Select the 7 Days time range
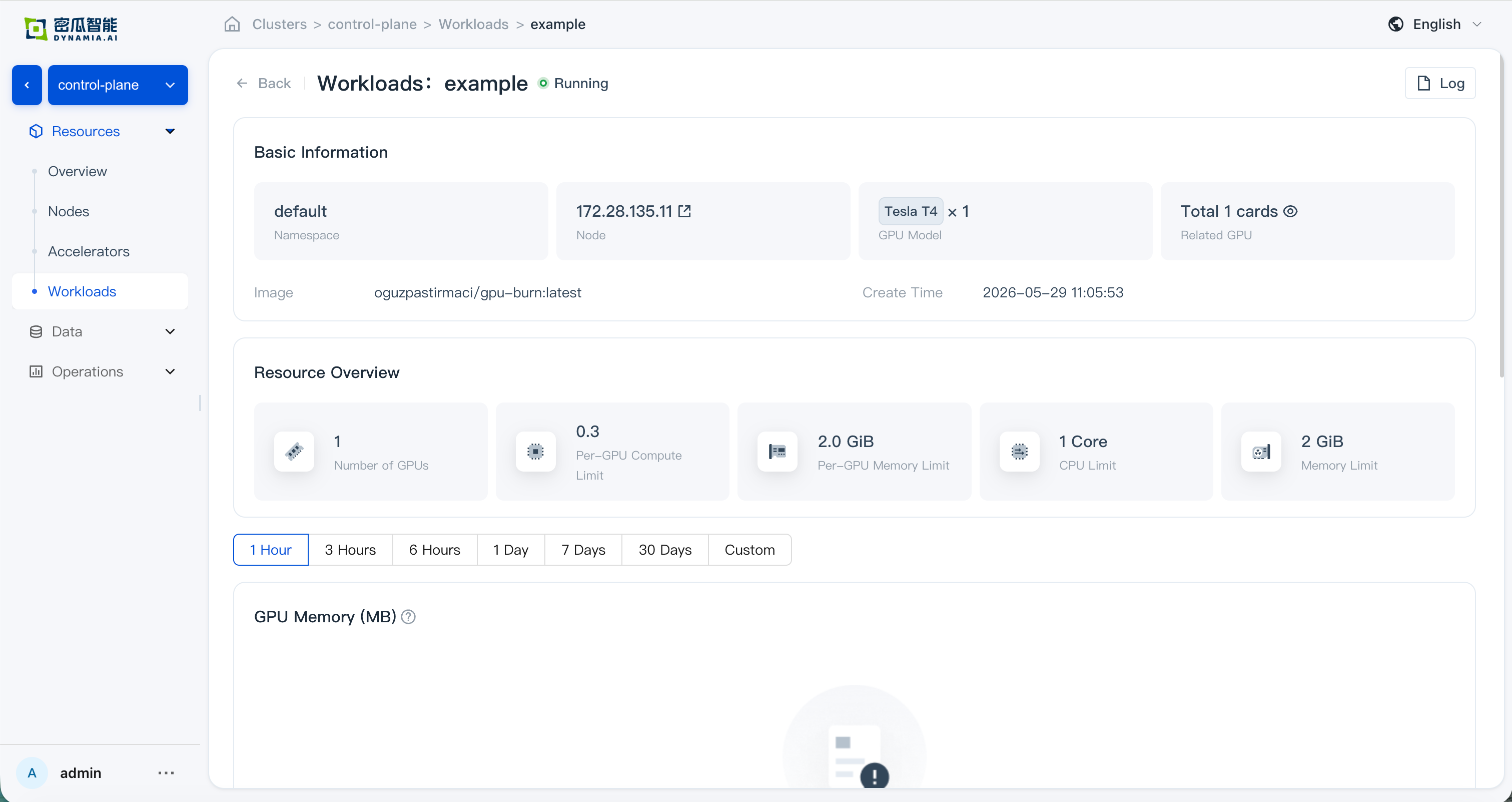Image resolution: width=1512 pixels, height=802 pixels. pos(583,550)
